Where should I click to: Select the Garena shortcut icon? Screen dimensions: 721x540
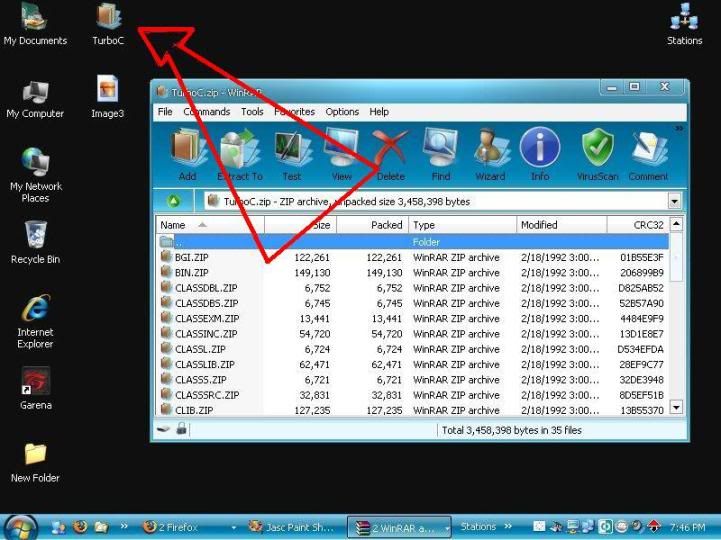(x=35, y=389)
